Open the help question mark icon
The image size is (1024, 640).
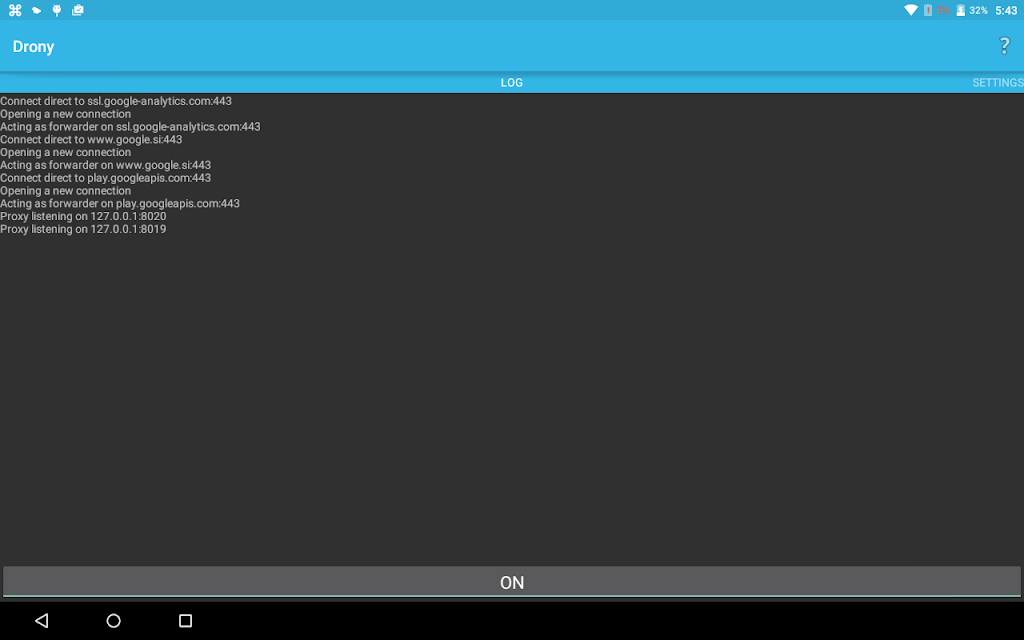tap(1004, 46)
